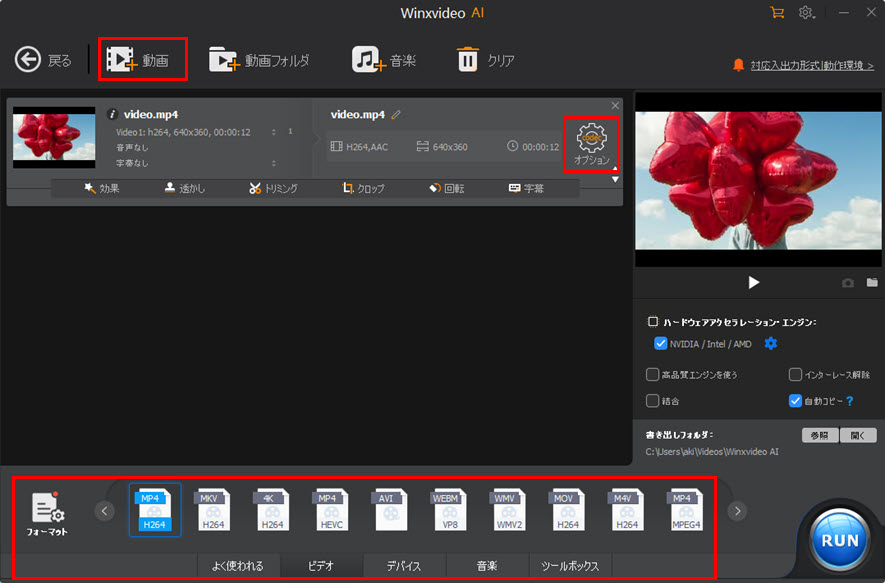Switch to ツールボックス tab
Screen dimensions: 885x583
570,566
